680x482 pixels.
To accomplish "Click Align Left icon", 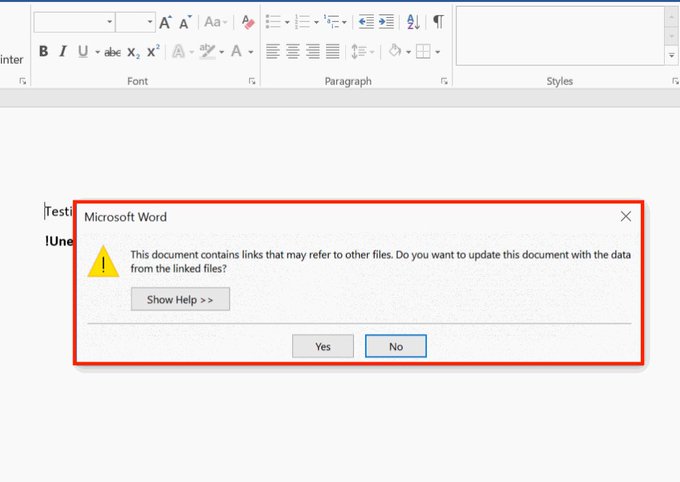I will click(x=273, y=52).
